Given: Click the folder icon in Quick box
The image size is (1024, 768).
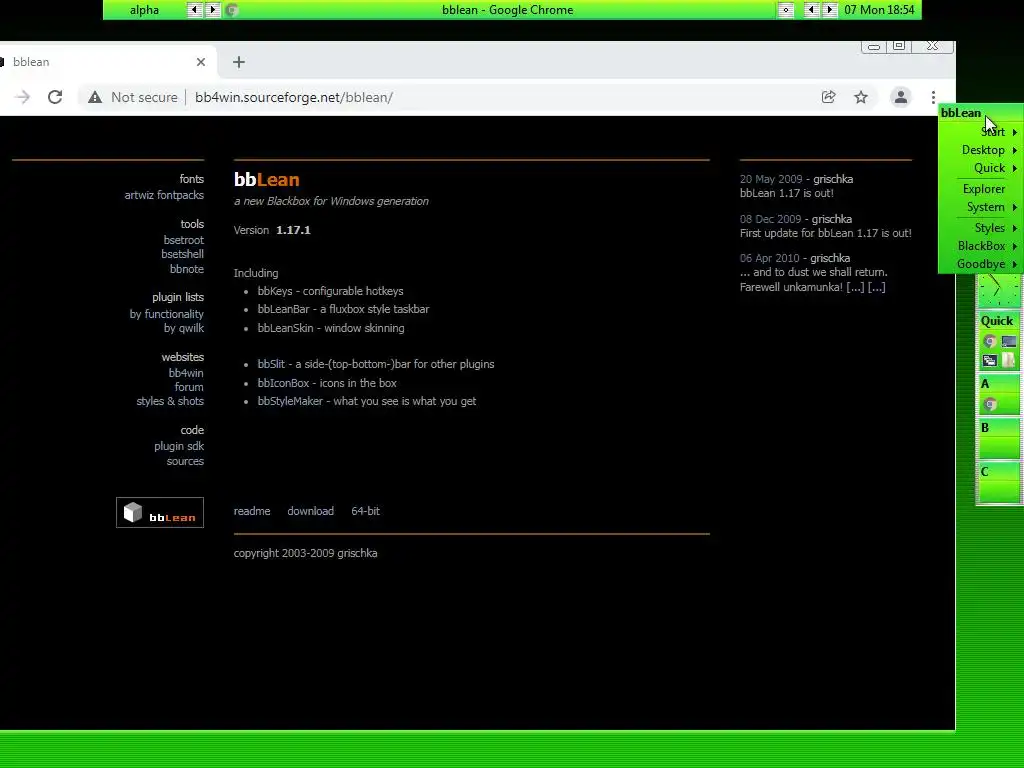Looking at the screenshot, I should point(1009,360).
